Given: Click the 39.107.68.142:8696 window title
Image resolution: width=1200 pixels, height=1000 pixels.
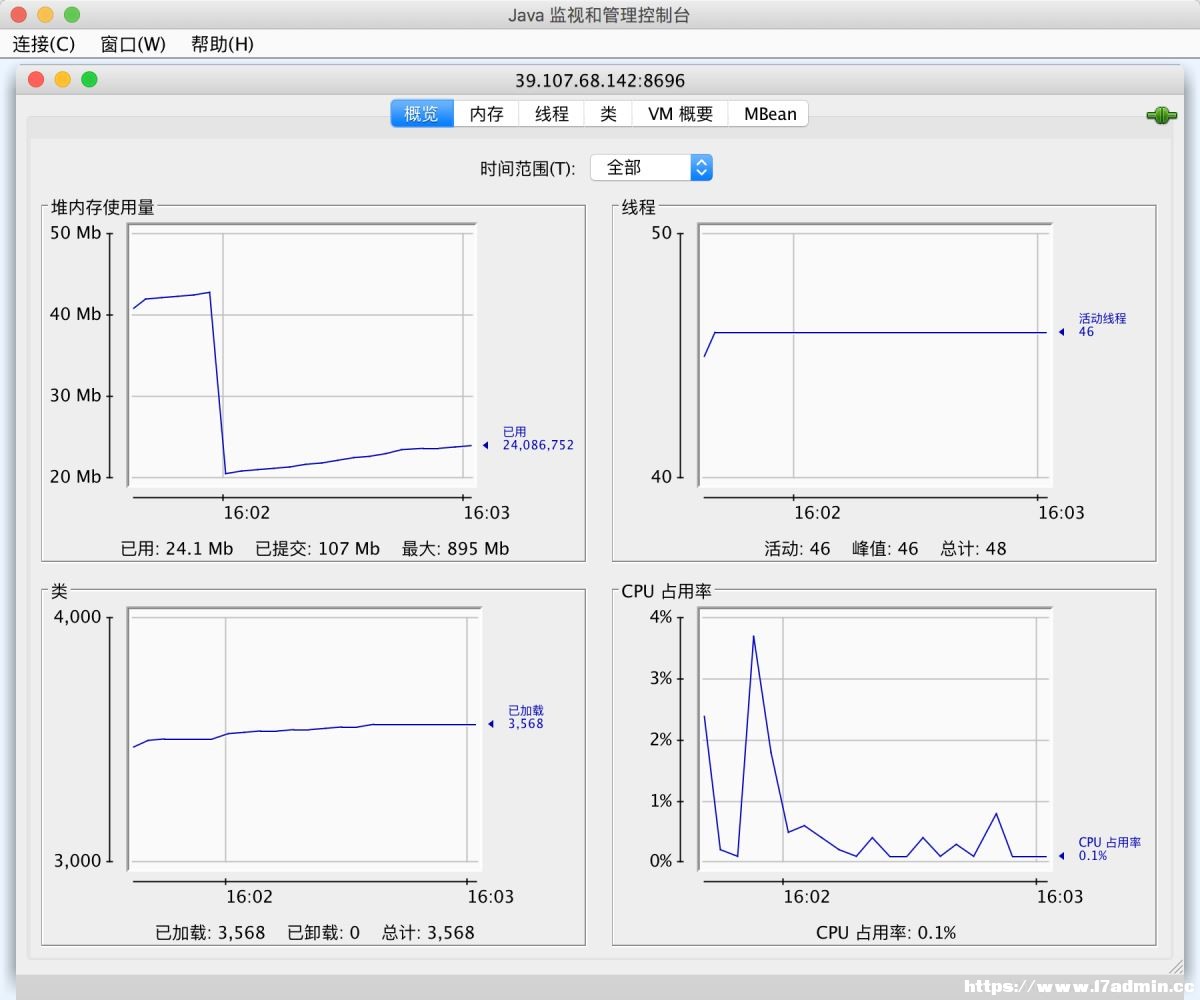Looking at the screenshot, I should [x=600, y=81].
